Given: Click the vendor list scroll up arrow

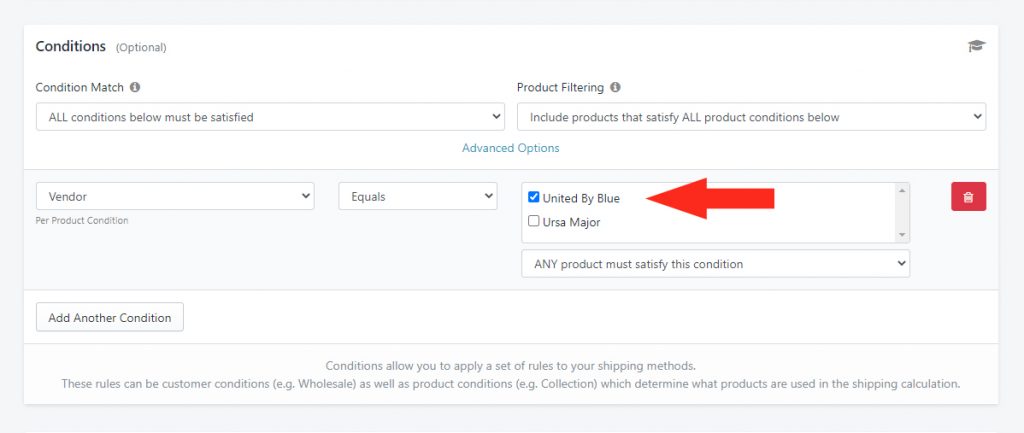Looking at the screenshot, I should 903,191.
